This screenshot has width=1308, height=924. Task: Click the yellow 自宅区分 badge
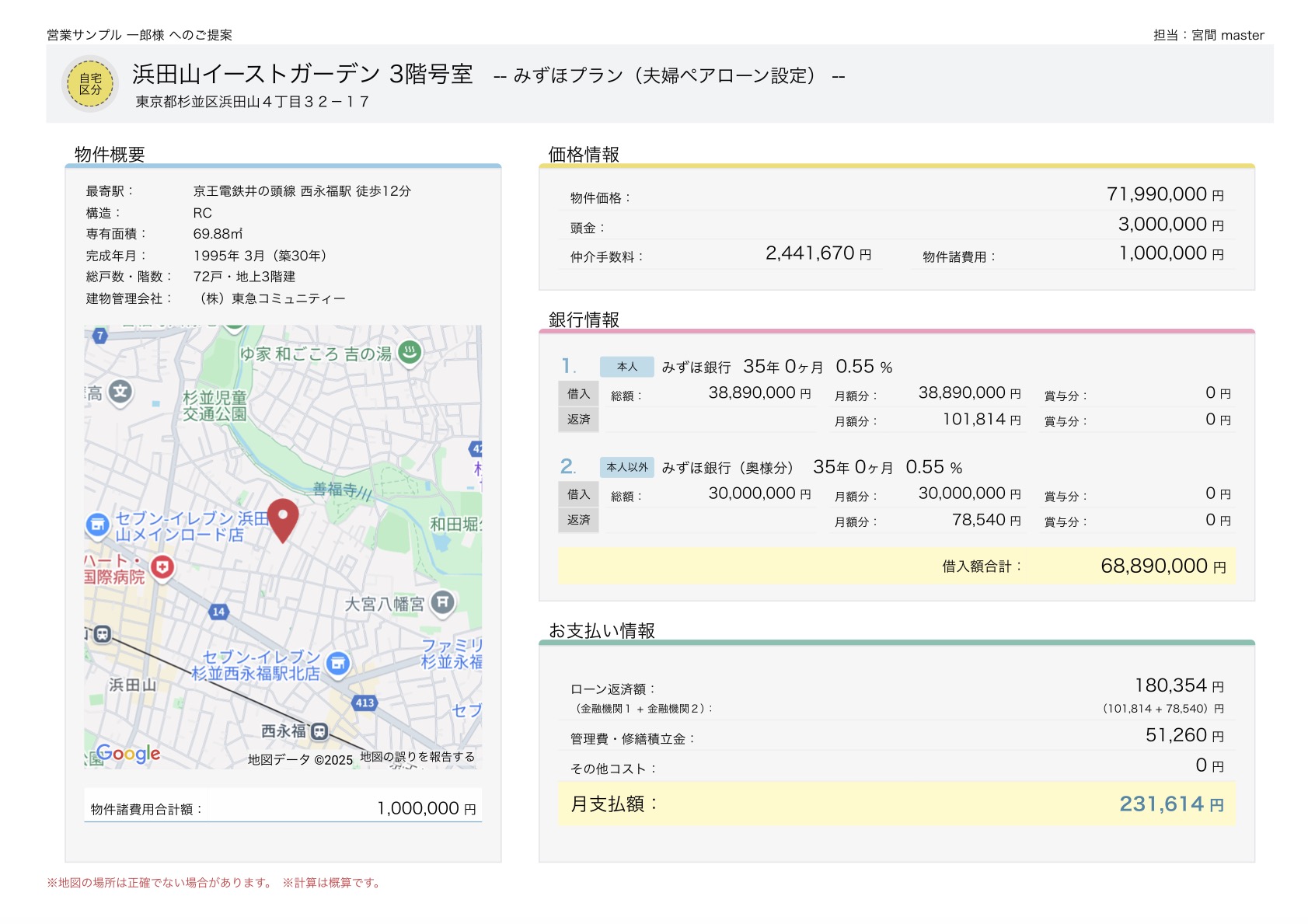tap(90, 84)
